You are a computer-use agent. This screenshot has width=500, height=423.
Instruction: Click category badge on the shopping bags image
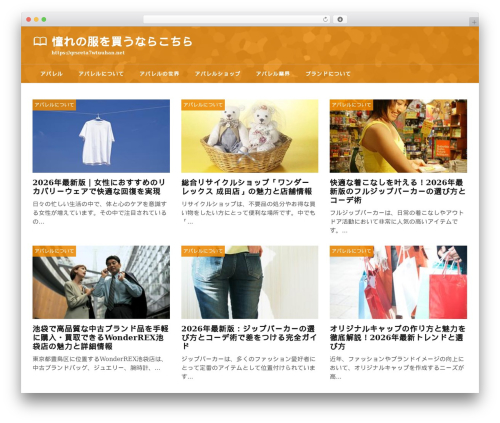pos(352,251)
